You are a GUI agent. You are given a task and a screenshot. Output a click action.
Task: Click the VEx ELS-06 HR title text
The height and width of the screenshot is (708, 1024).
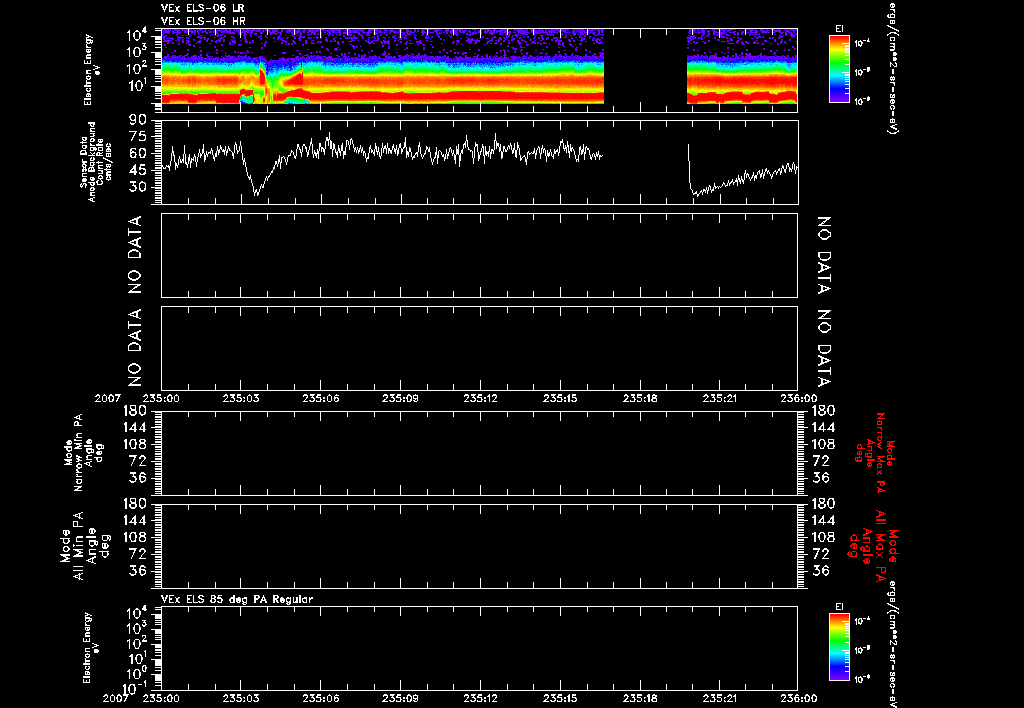coord(203,21)
